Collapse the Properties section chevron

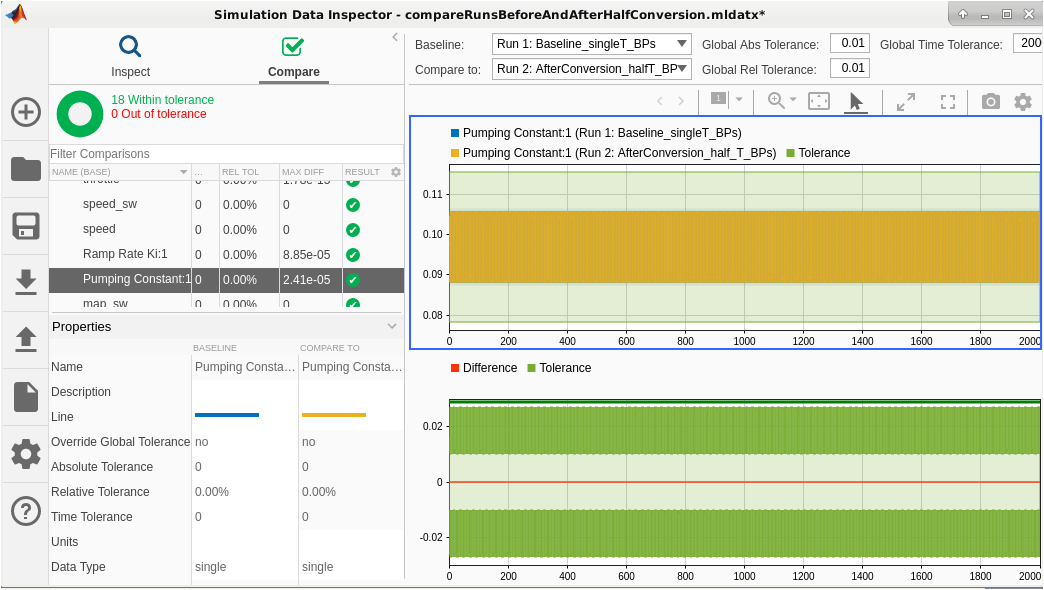click(392, 327)
